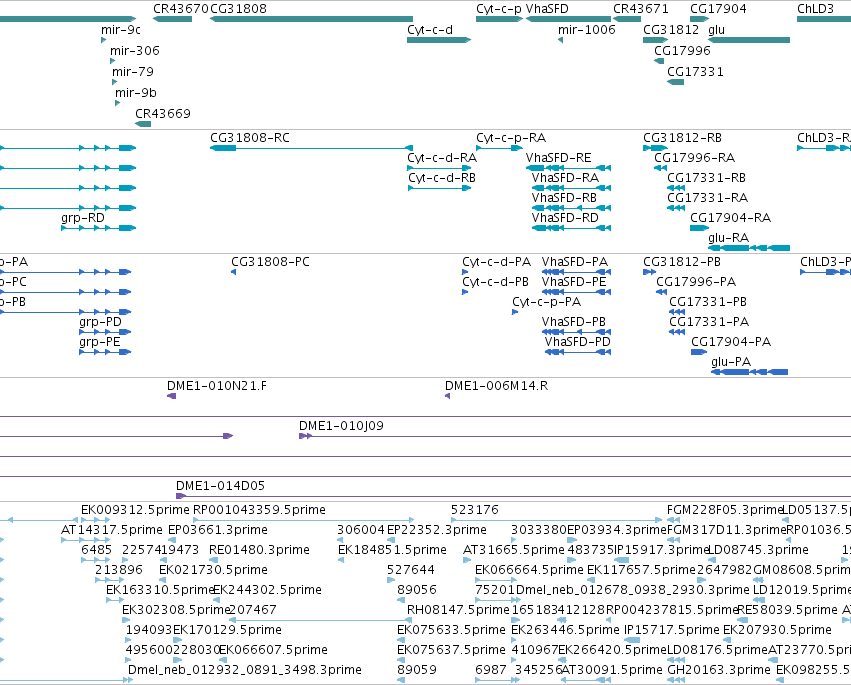Open the grp-PD protein label

[x=100, y=322]
